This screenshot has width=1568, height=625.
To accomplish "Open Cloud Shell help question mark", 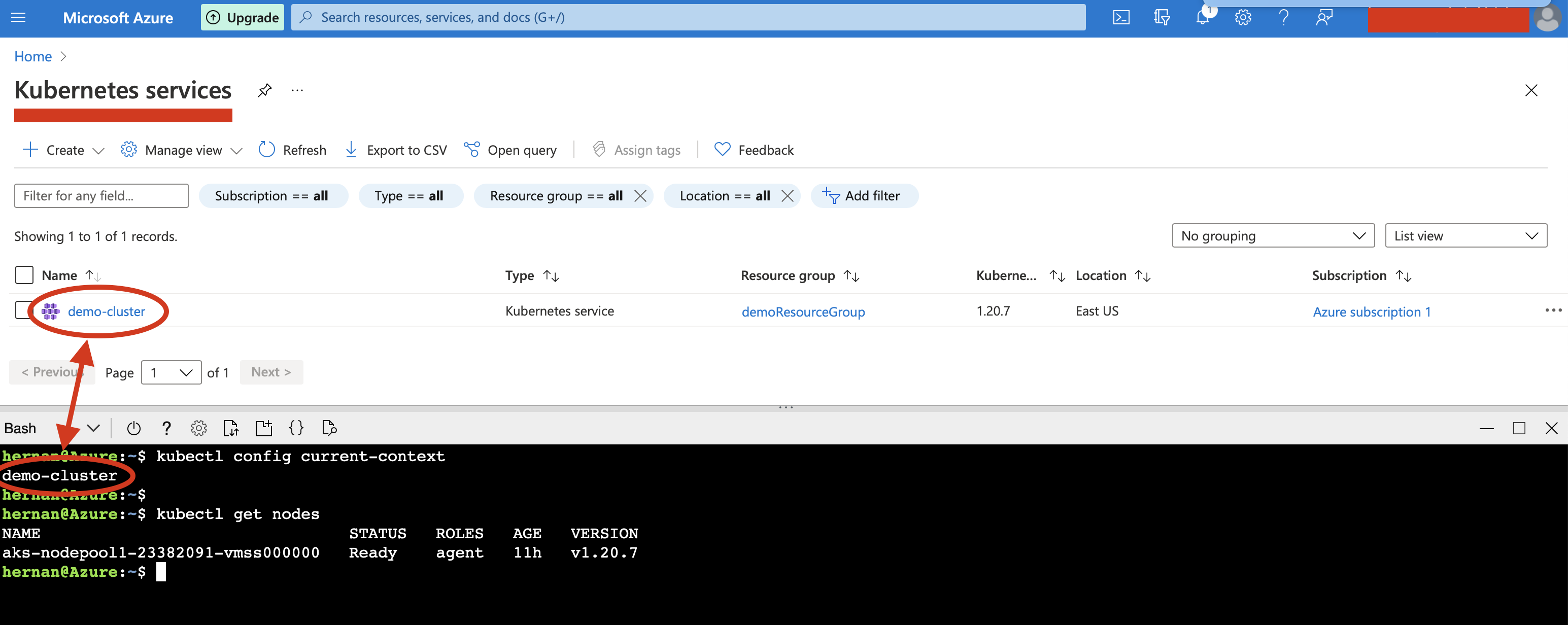I will click(166, 429).
